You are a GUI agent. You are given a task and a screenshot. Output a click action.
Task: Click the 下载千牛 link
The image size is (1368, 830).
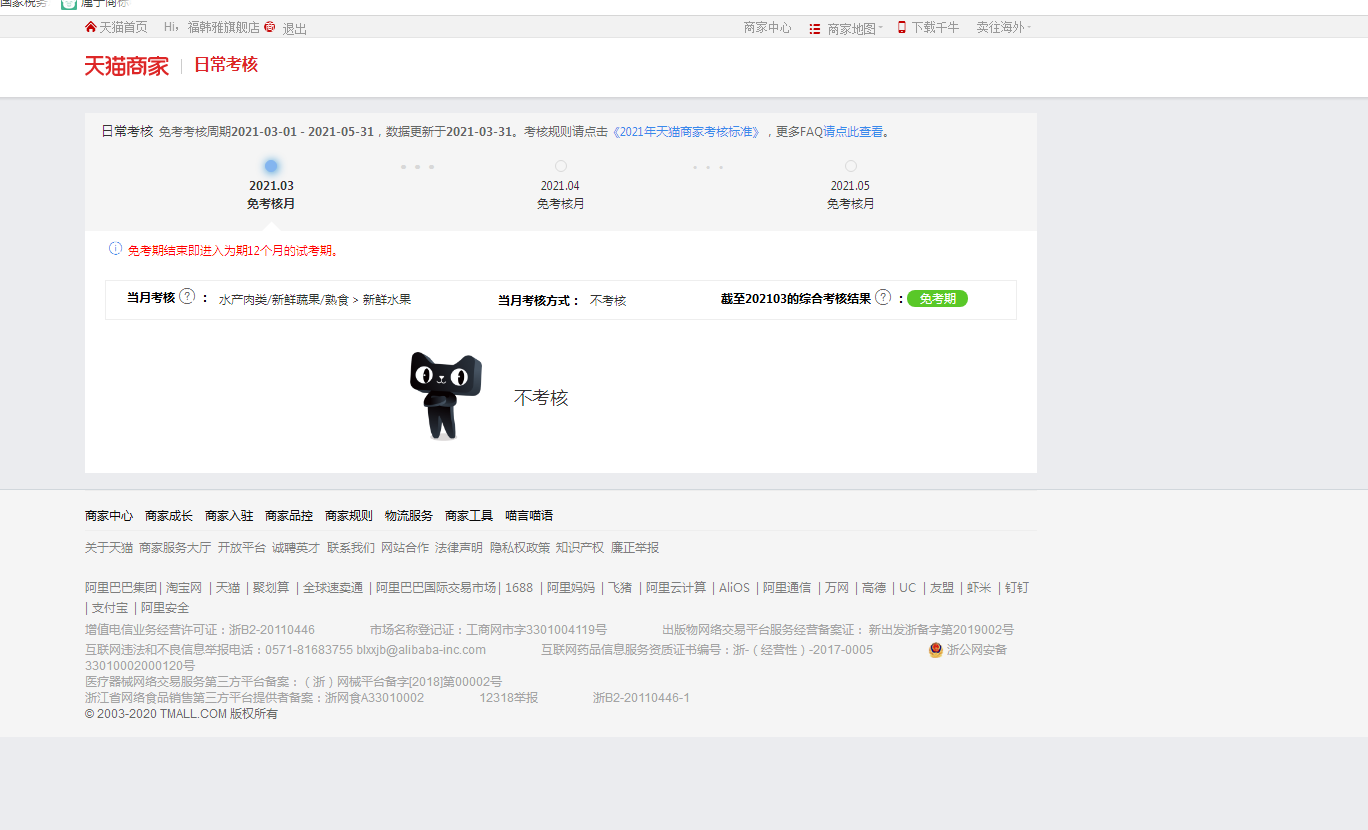935,28
